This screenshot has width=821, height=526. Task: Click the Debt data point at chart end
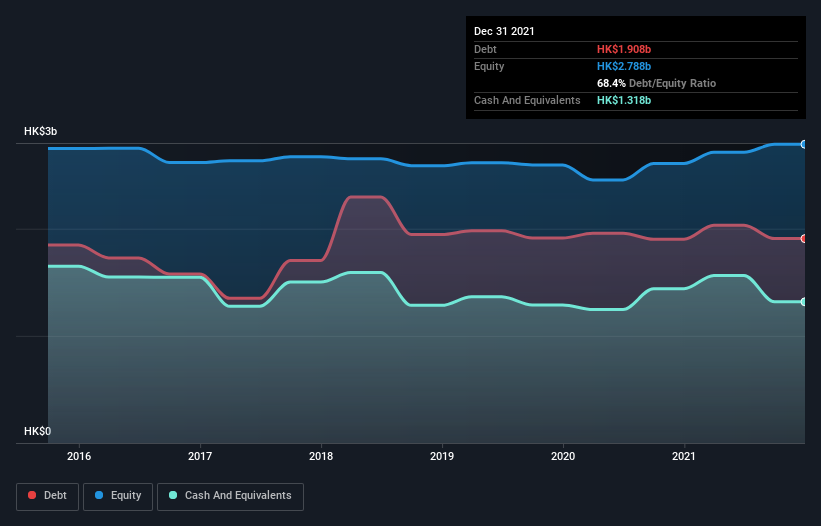804,239
